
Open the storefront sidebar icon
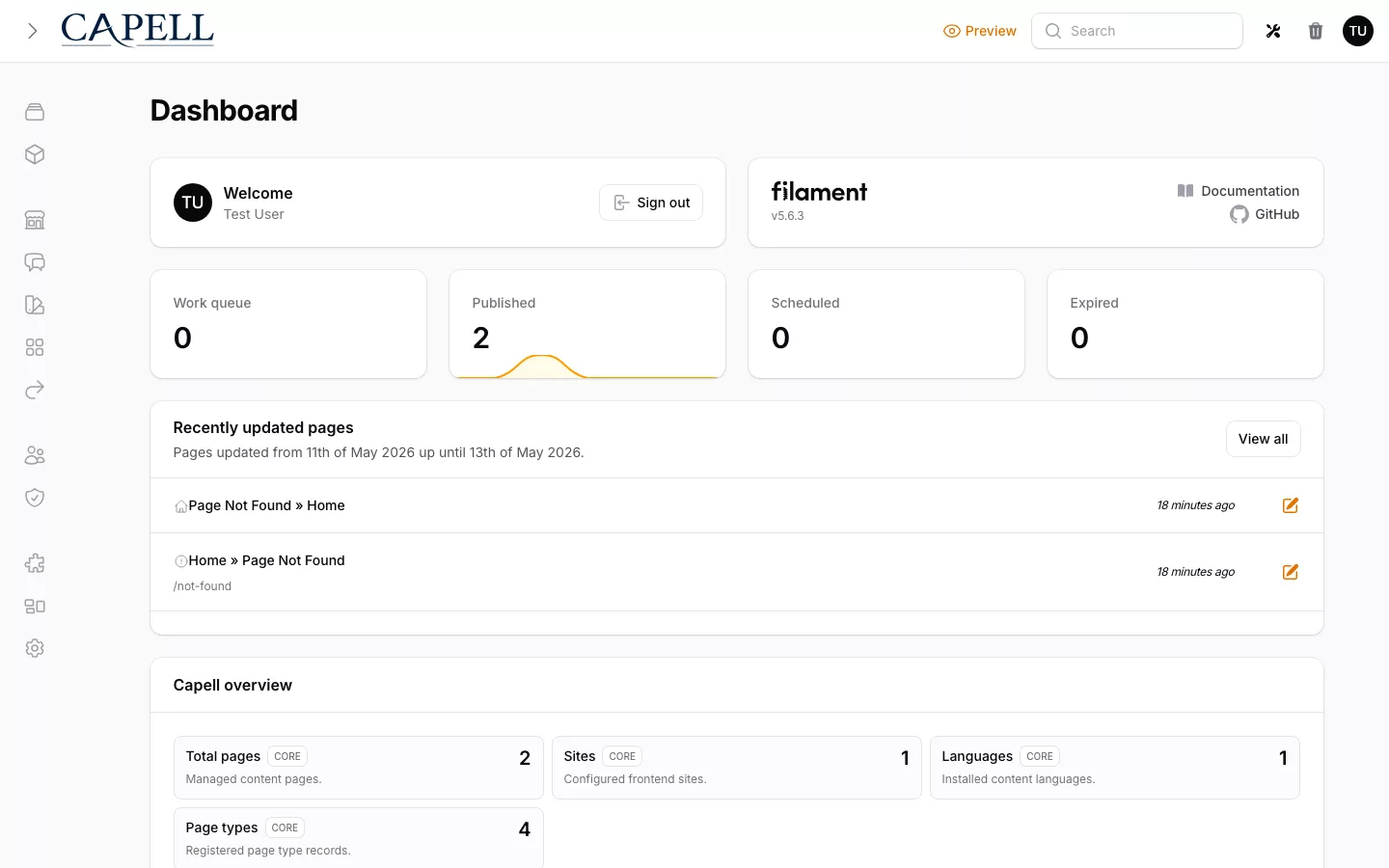click(35, 220)
